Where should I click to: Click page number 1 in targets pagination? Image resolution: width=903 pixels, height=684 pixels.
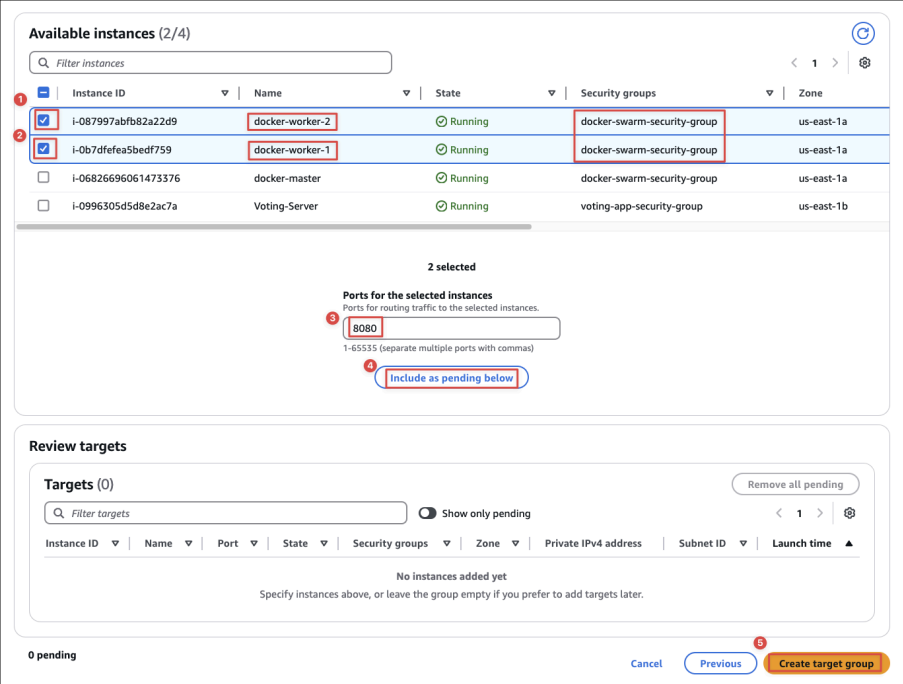click(799, 513)
